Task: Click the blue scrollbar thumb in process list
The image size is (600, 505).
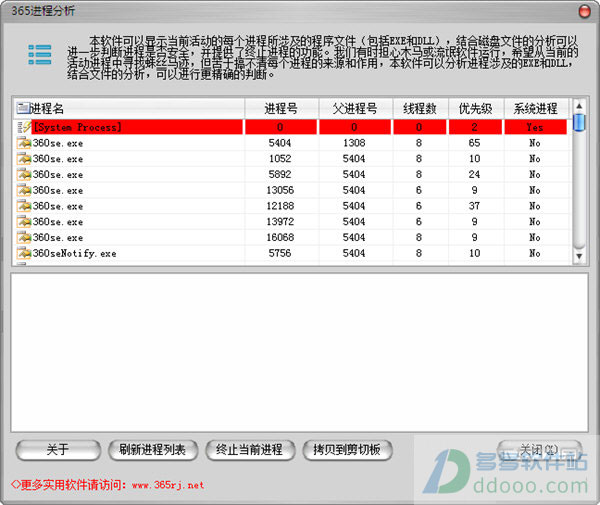Action: (579, 123)
